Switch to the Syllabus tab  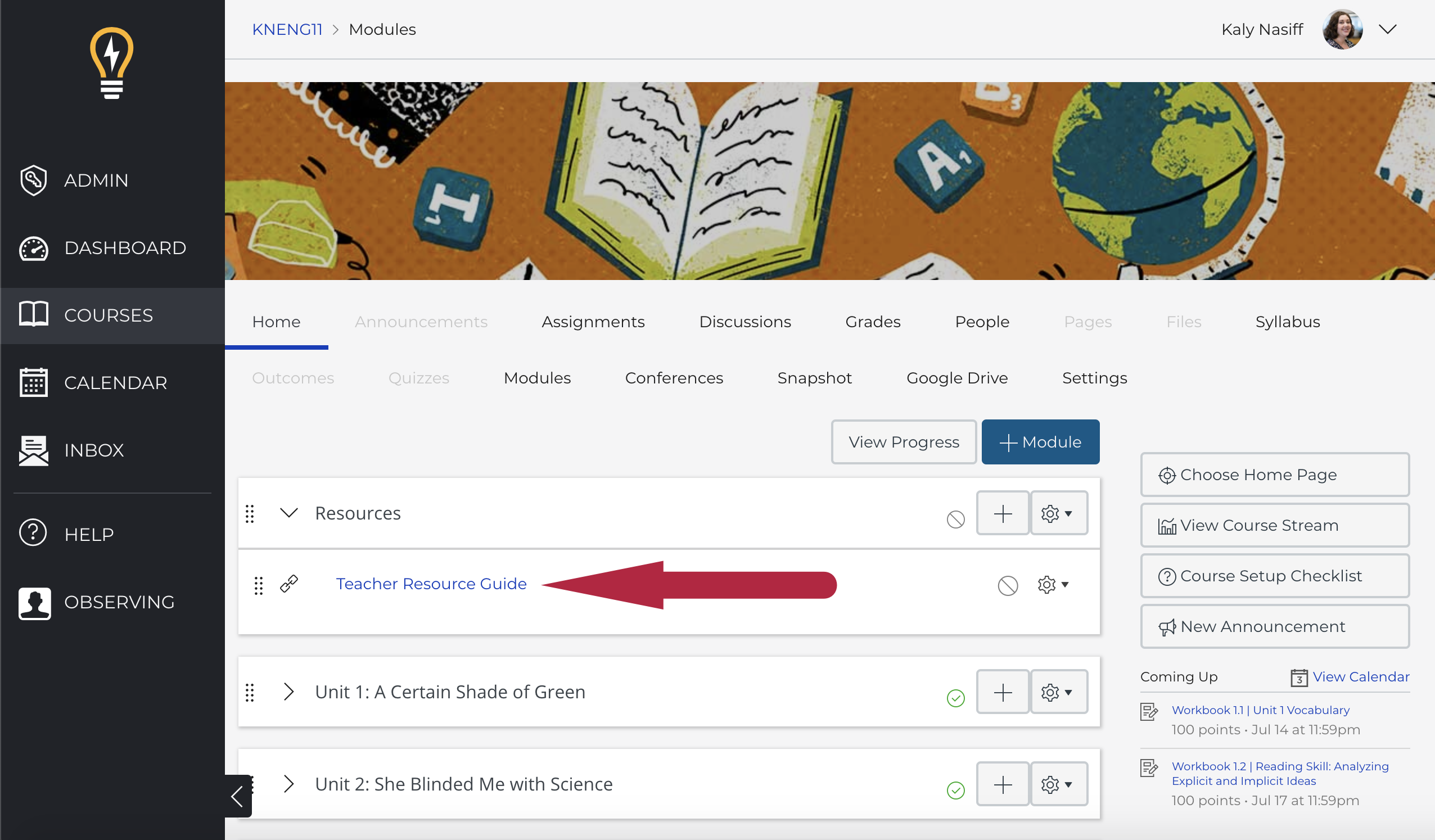pyautogui.click(x=1288, y=322)
